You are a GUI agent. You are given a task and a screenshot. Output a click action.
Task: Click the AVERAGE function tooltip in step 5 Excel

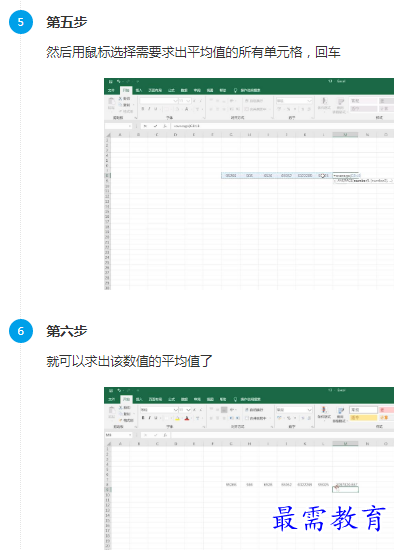click(363, 181)
